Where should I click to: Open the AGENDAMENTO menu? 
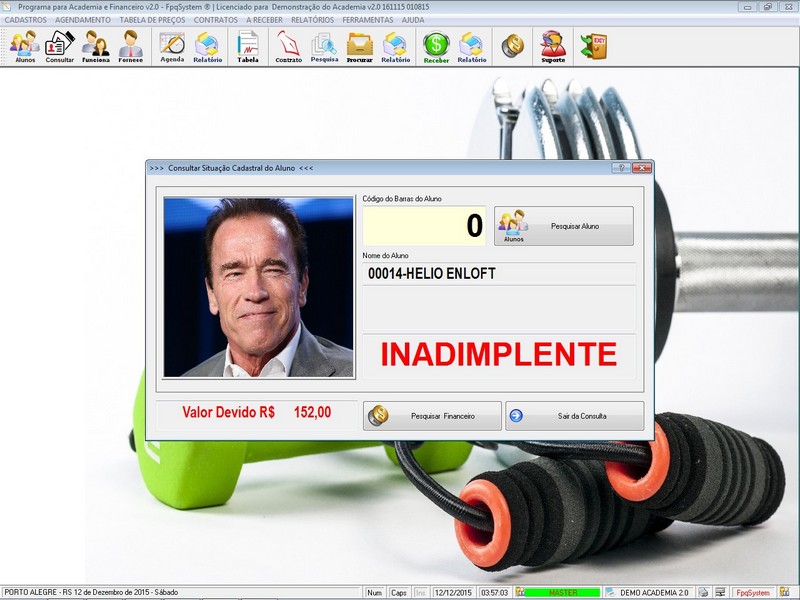coord(83,20)
